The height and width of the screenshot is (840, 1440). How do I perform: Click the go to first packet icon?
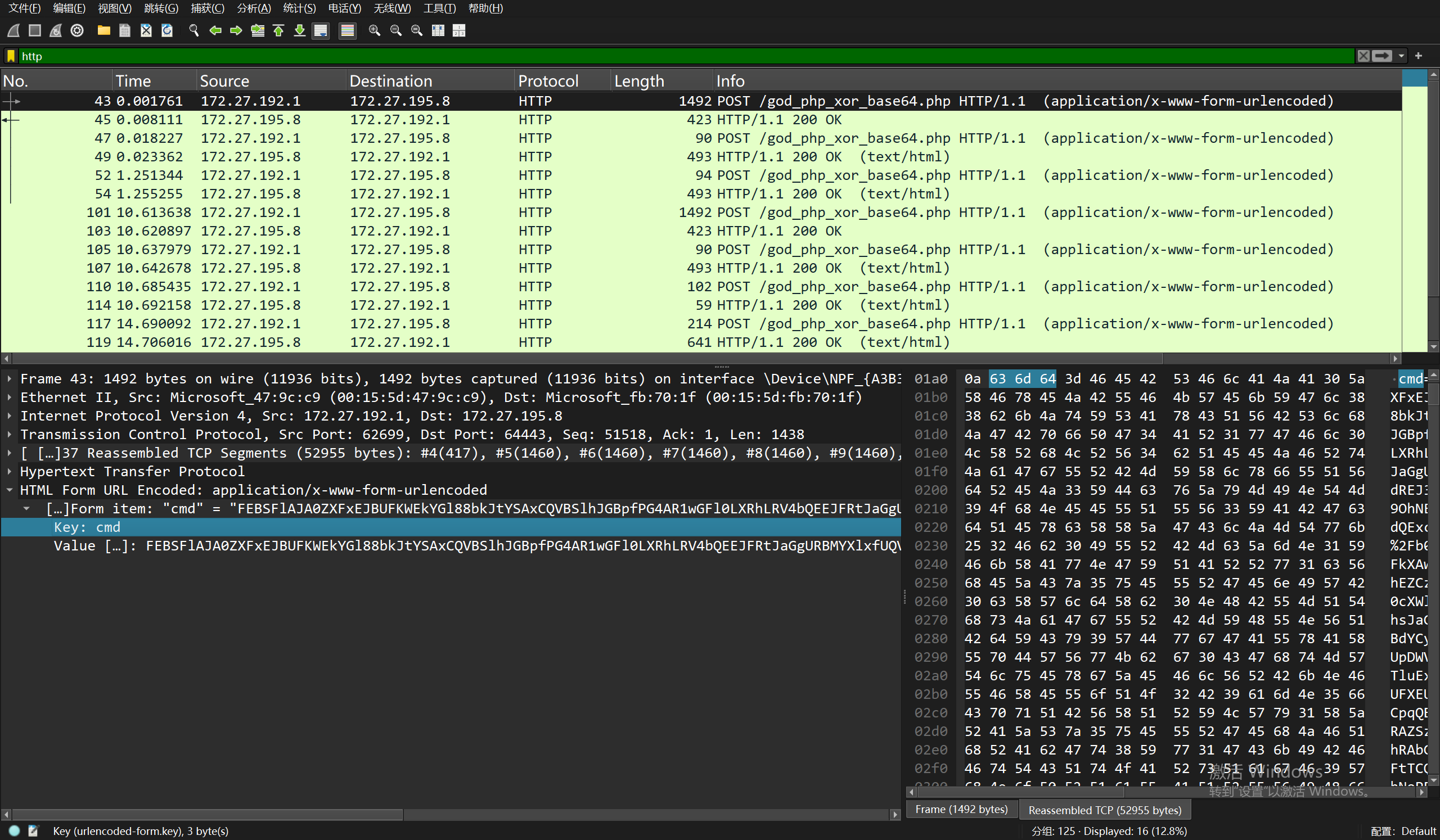coord(279,30)
